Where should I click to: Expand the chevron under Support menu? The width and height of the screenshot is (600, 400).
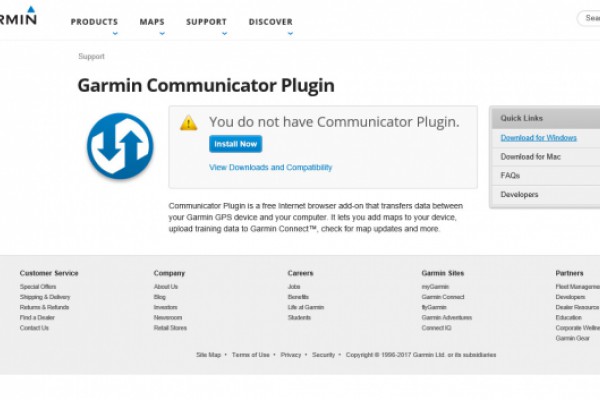(225, 33)
